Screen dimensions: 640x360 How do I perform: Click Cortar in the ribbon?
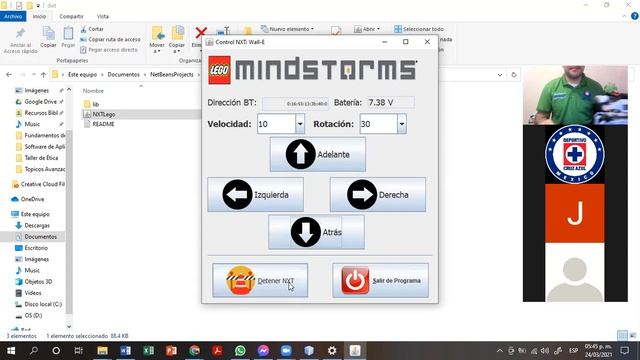(92, 29)
